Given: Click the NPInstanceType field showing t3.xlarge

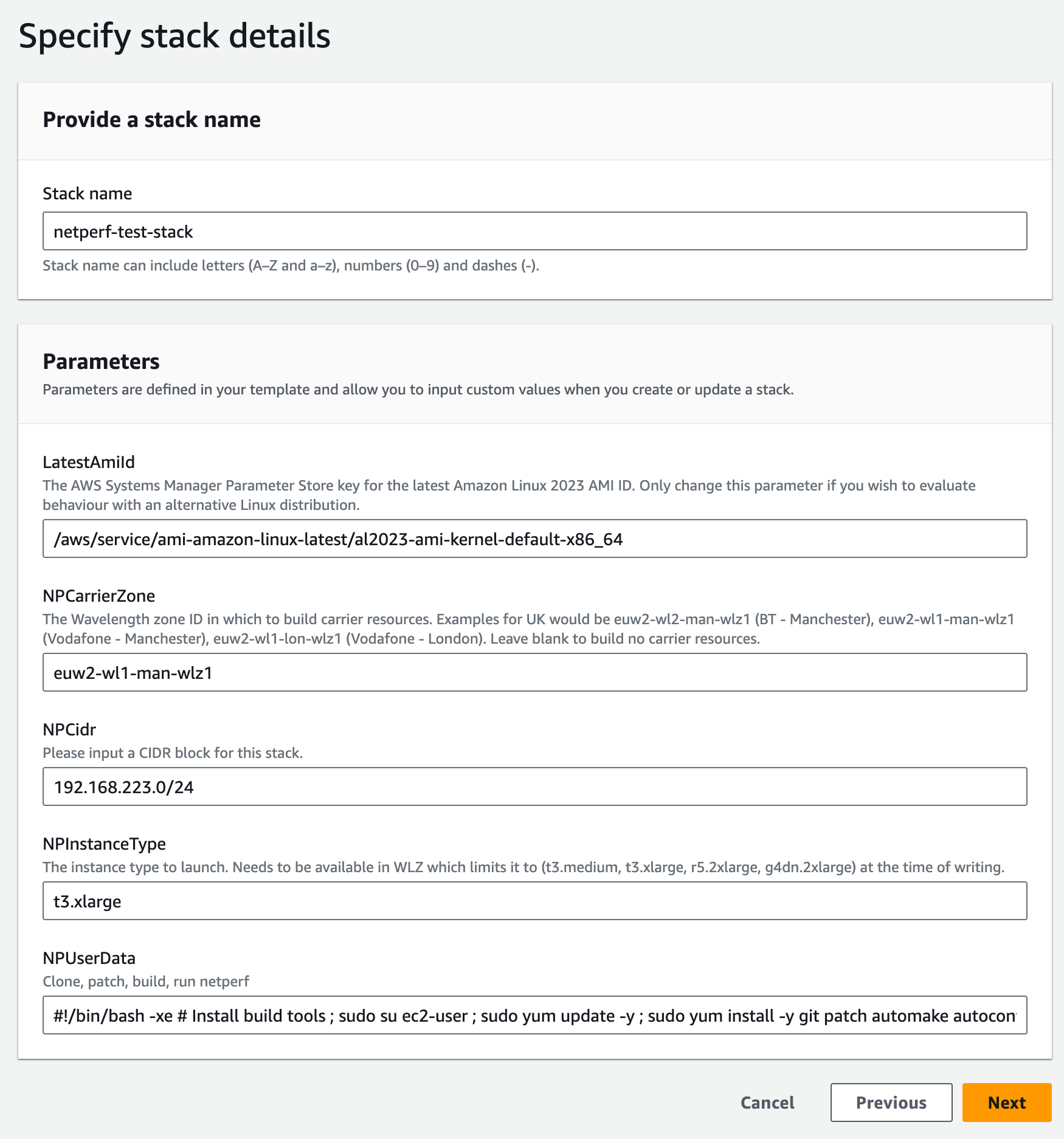Looking at the screenshot, I should [534, 901].
